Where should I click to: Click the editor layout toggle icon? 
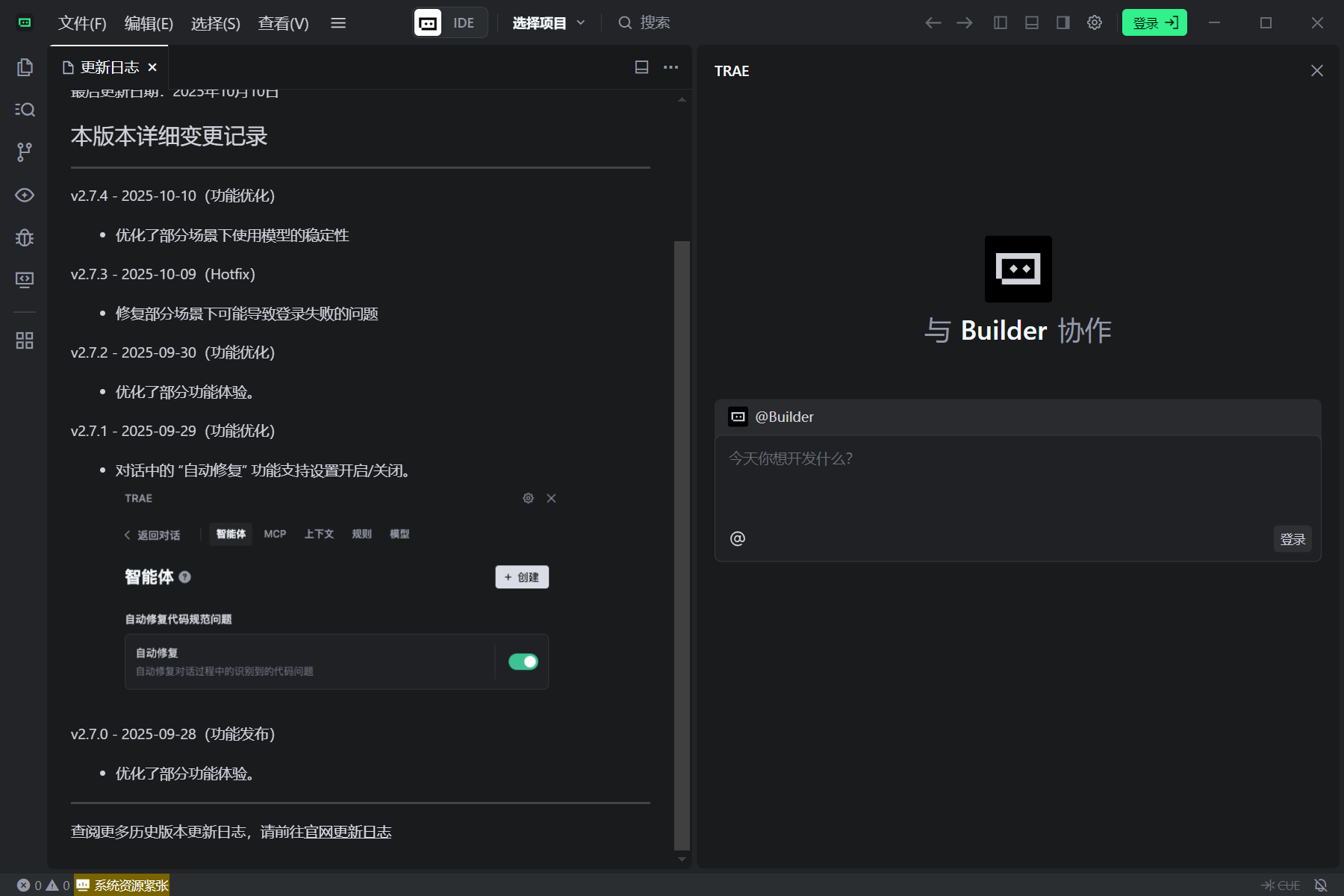pyautogui.click(x=641, y=67)
